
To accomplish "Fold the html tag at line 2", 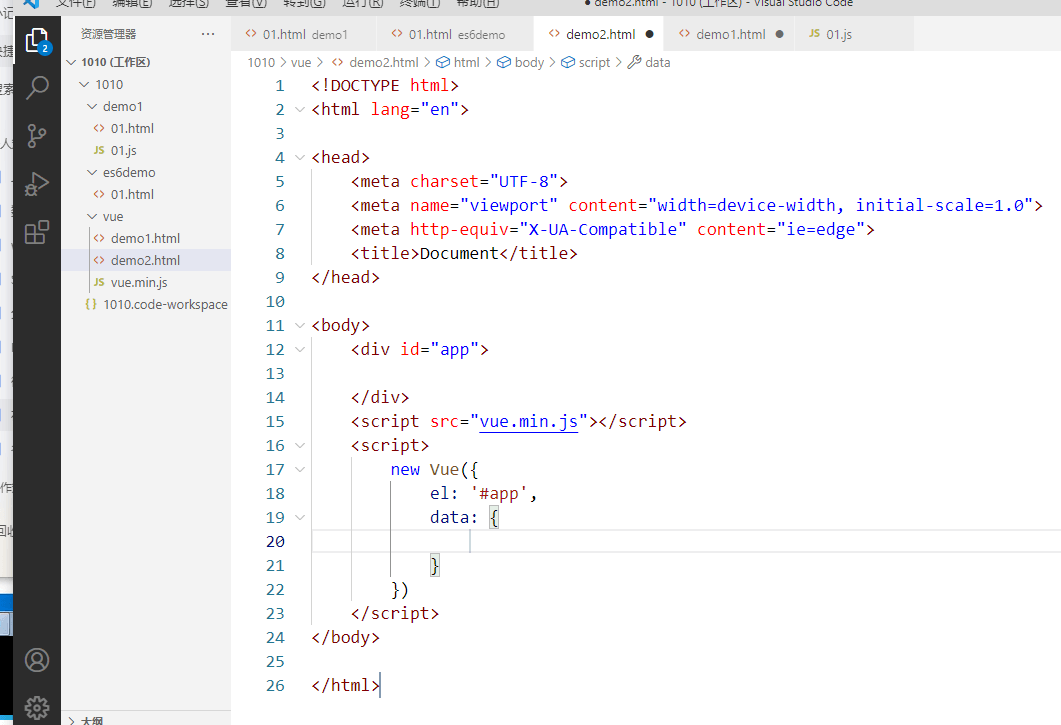I will click(300, 109).
